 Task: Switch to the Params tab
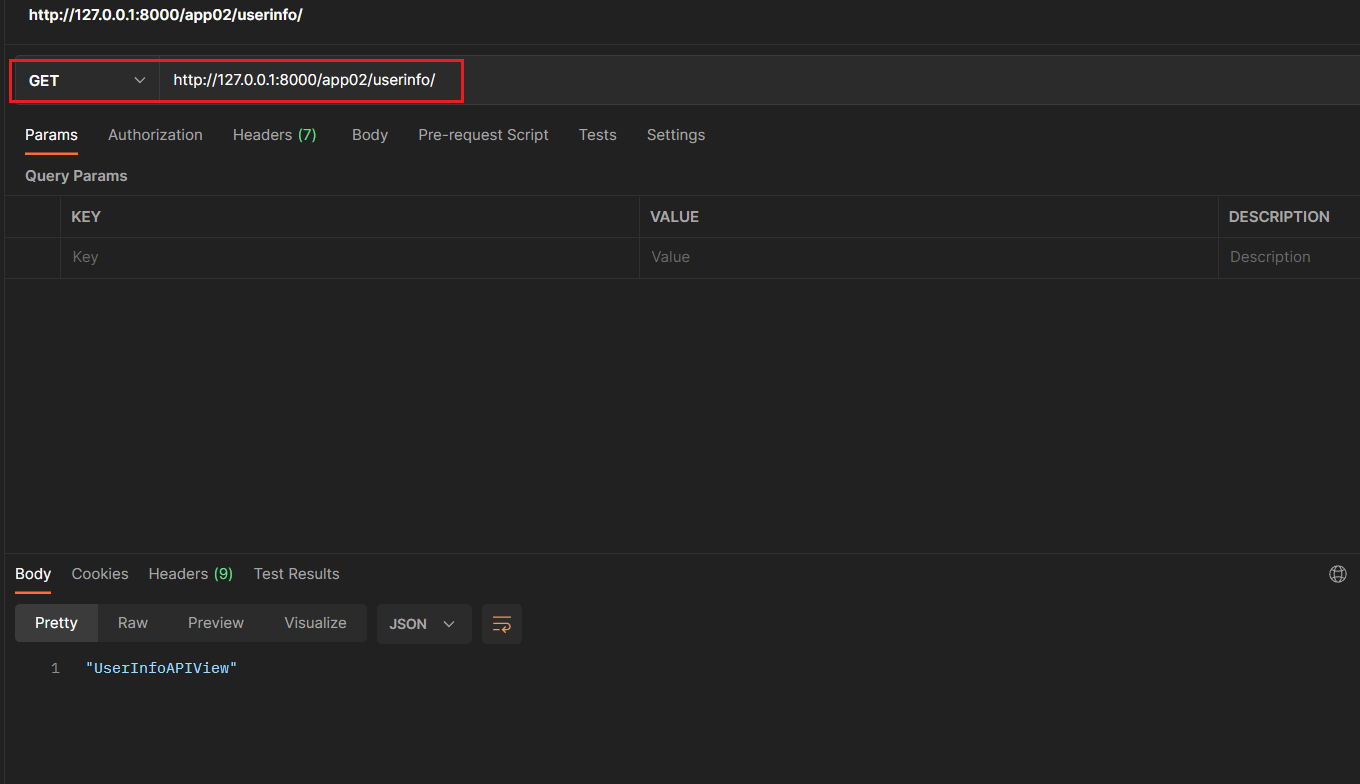pyautogui.click(x=51, y=135)
